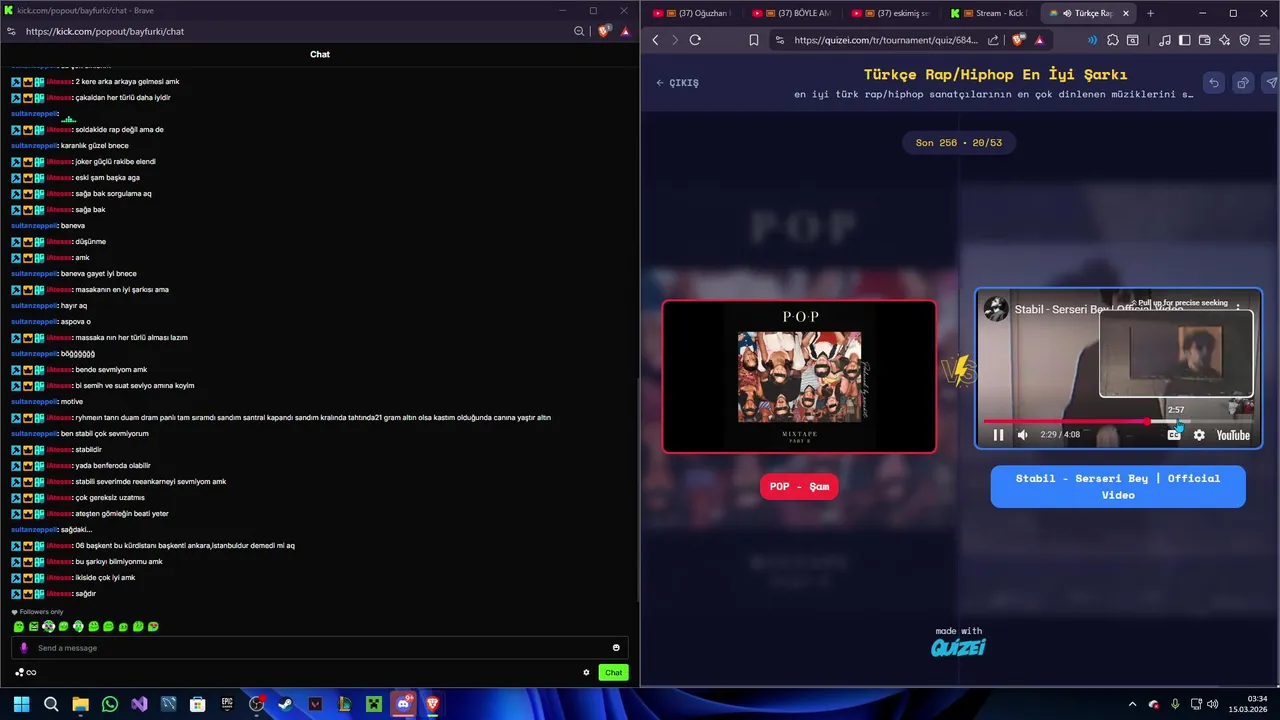Image resolution: width=1280 pixels, height=720 pixels.
Task: Open Brave Shields in quizei window
Action: [x=1018, y=40]
